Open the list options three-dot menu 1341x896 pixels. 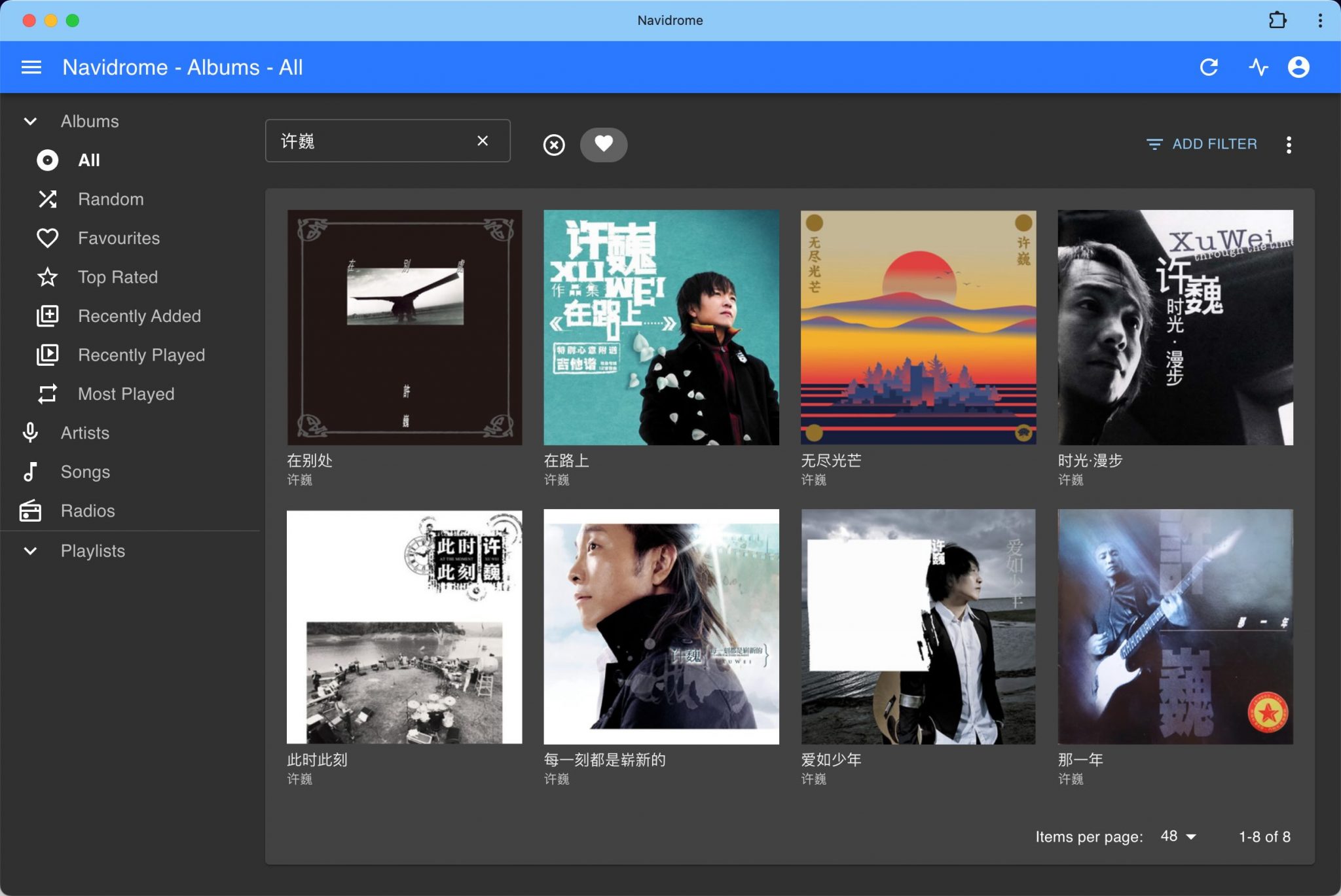[x=1289, y=145]
